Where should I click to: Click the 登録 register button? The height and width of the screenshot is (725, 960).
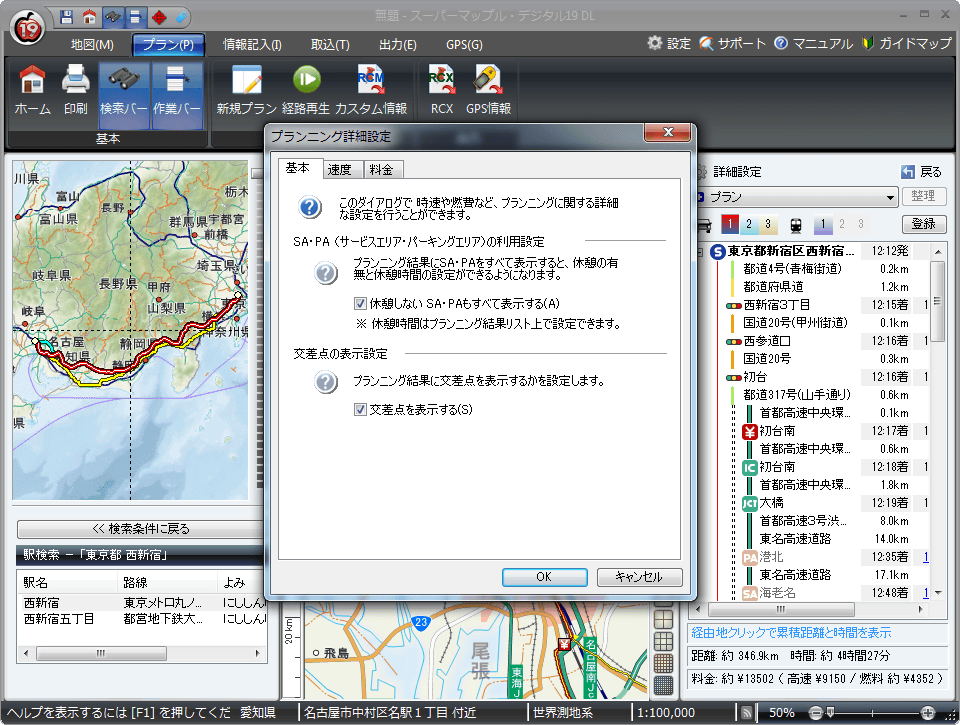[x=923, y=224]
